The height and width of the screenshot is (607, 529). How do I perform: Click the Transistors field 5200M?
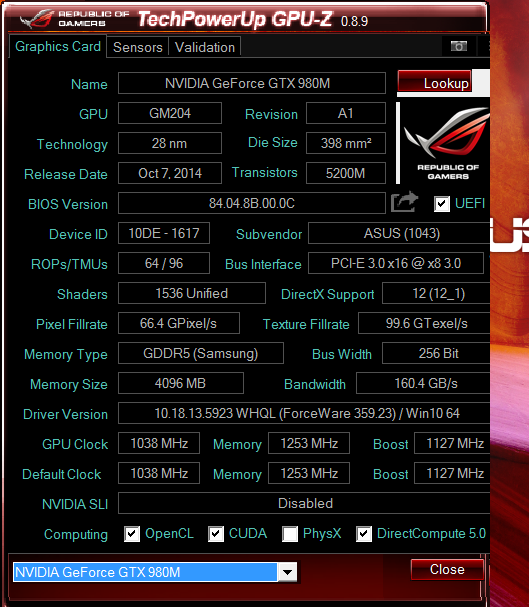(346, 173)
